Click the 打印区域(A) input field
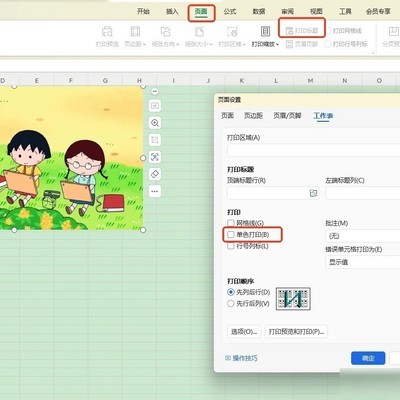The height and width of the screenshot is (400, 400). pos(313,150)
